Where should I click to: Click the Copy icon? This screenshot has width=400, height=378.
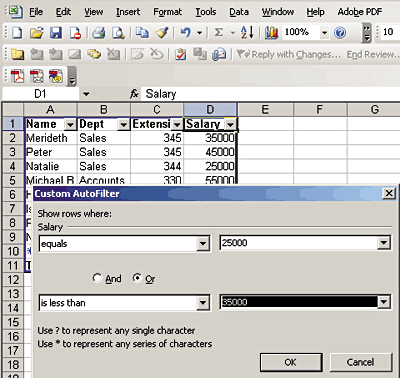[x=142, y=33]
